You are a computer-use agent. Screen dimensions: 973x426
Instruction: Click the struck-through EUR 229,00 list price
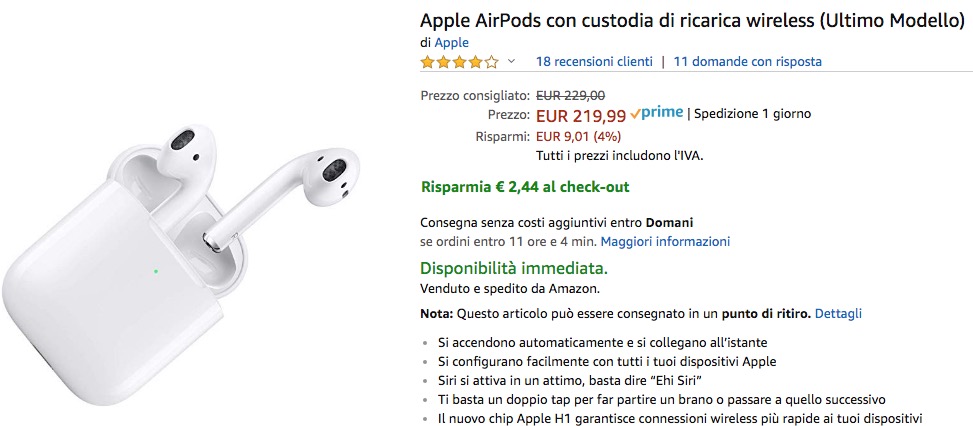tap(570, 95)
